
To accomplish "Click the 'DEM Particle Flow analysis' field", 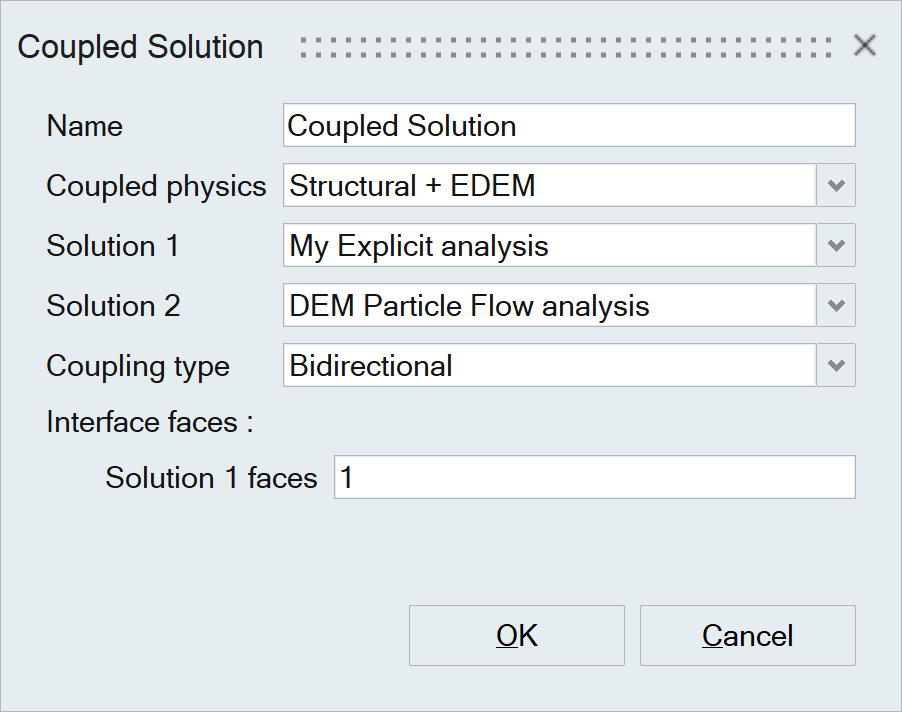I will tap(549, 306).
